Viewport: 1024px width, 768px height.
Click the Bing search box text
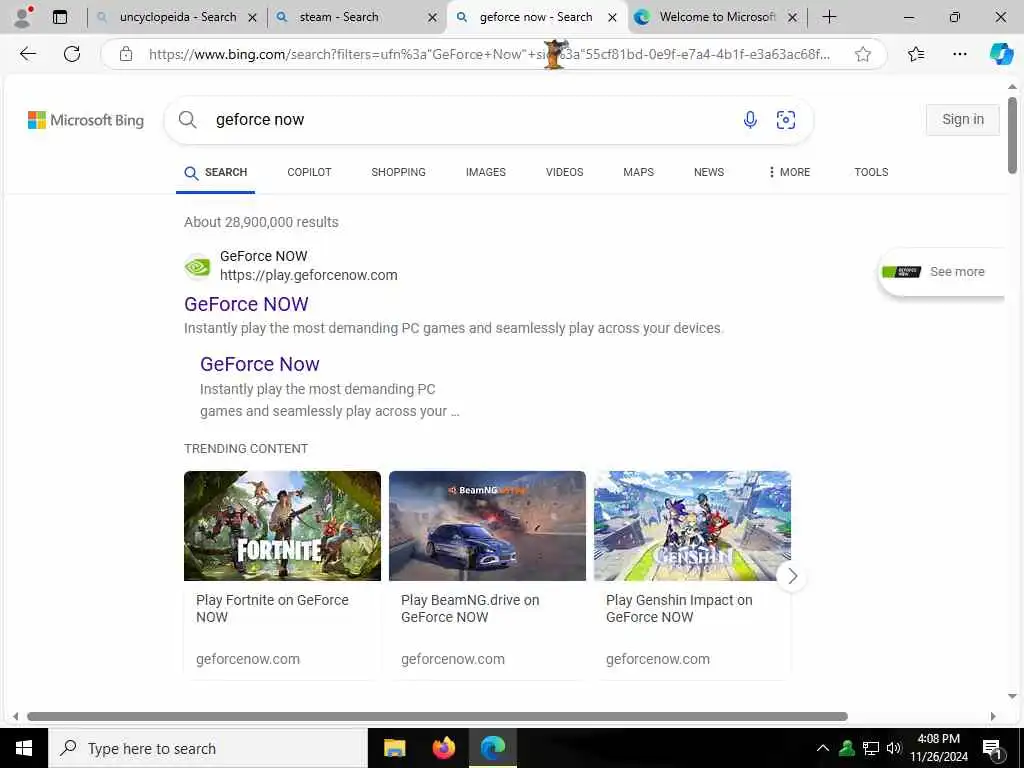[x=260, y=120]
